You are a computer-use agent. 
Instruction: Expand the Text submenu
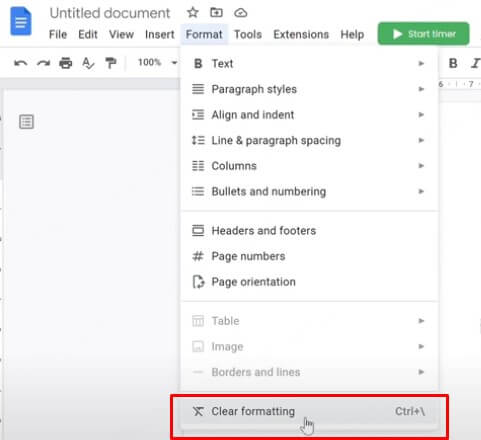[x=309, y=63]
